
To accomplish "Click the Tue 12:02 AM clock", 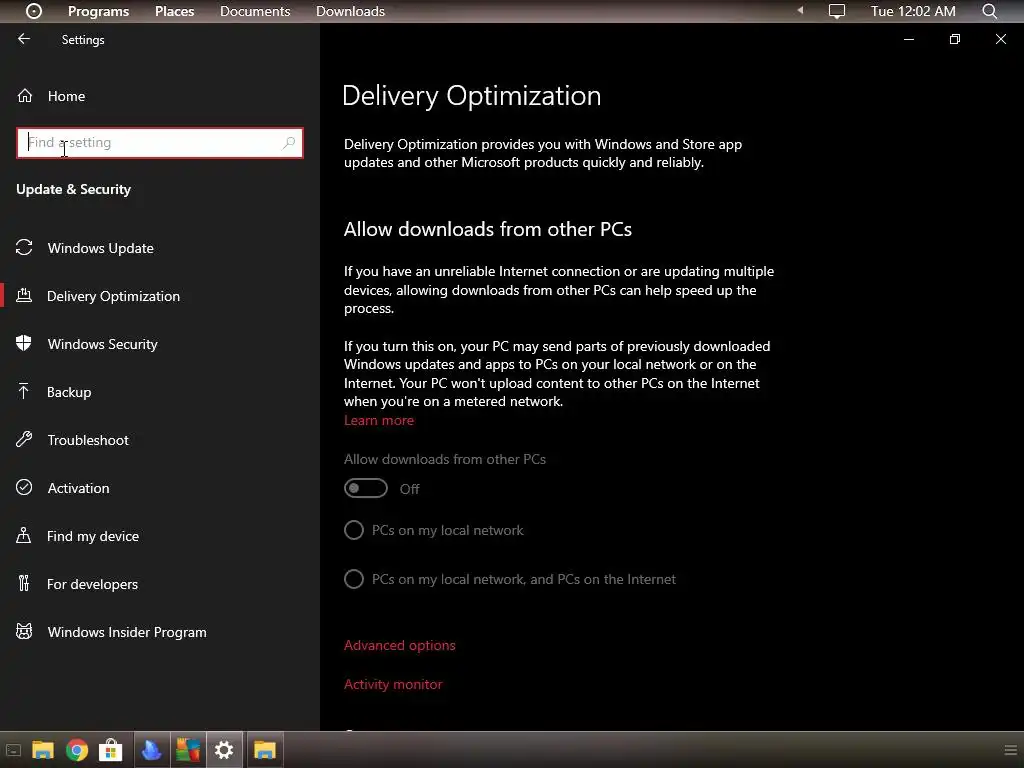I will coord(913,11).
